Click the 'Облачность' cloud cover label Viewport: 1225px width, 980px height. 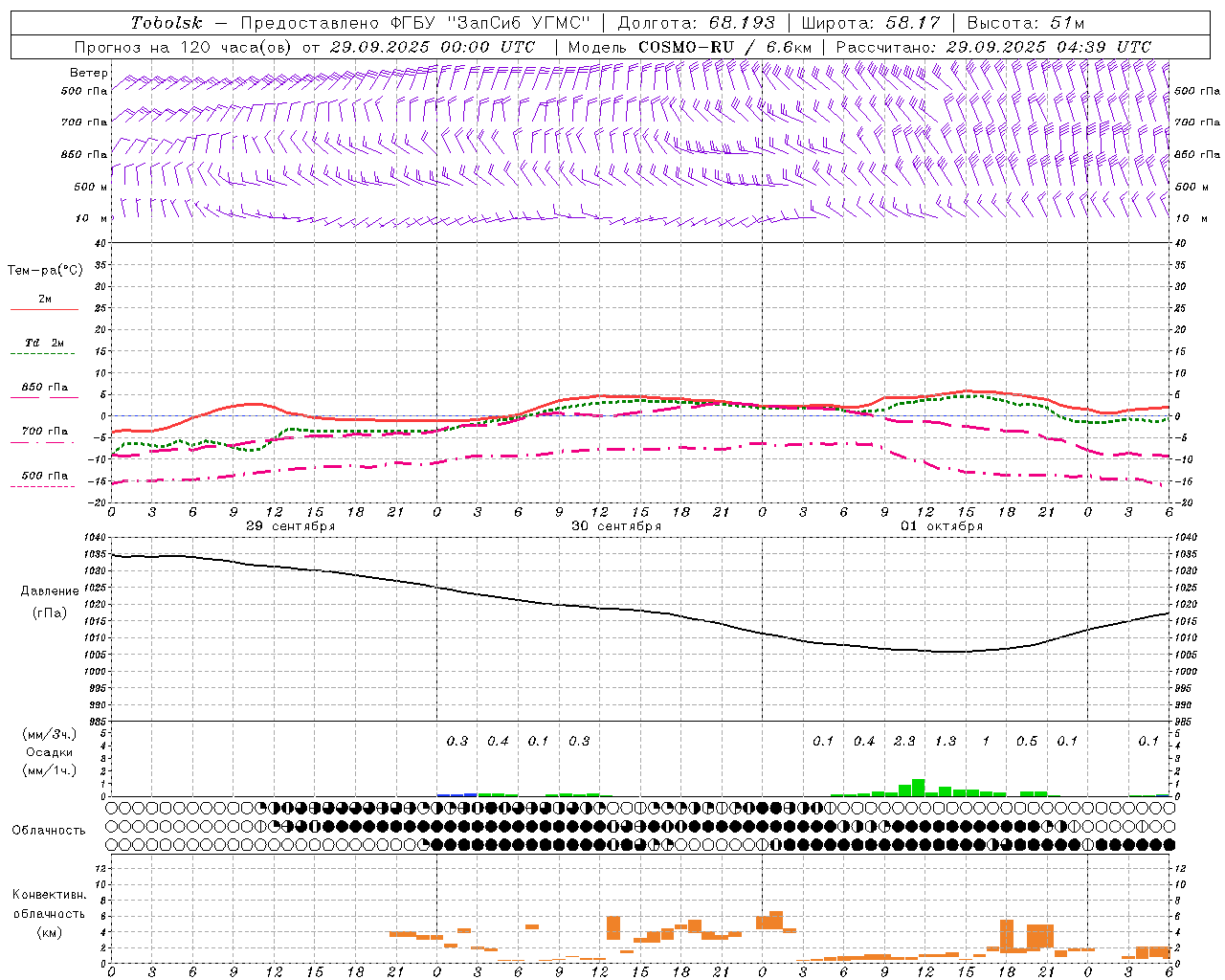click(49, 831)
